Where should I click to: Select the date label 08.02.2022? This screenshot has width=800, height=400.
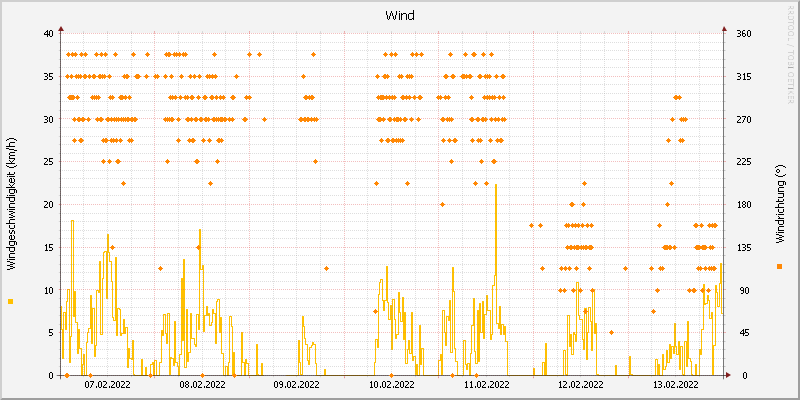pyautogui.click(x=202, y=384)
